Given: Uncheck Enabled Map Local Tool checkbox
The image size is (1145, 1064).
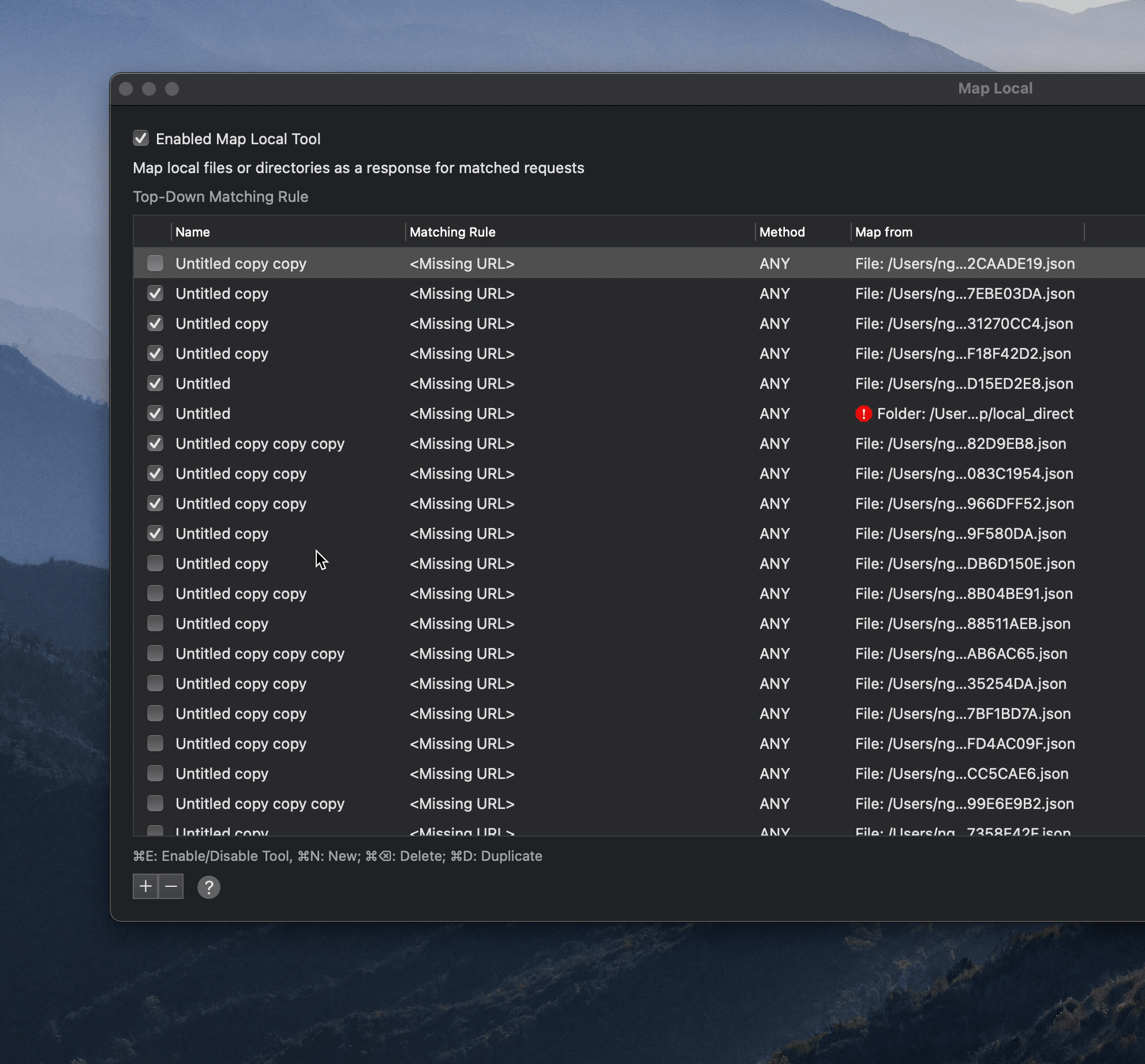Looking at the screenshot, I should [x=141, y=138].
